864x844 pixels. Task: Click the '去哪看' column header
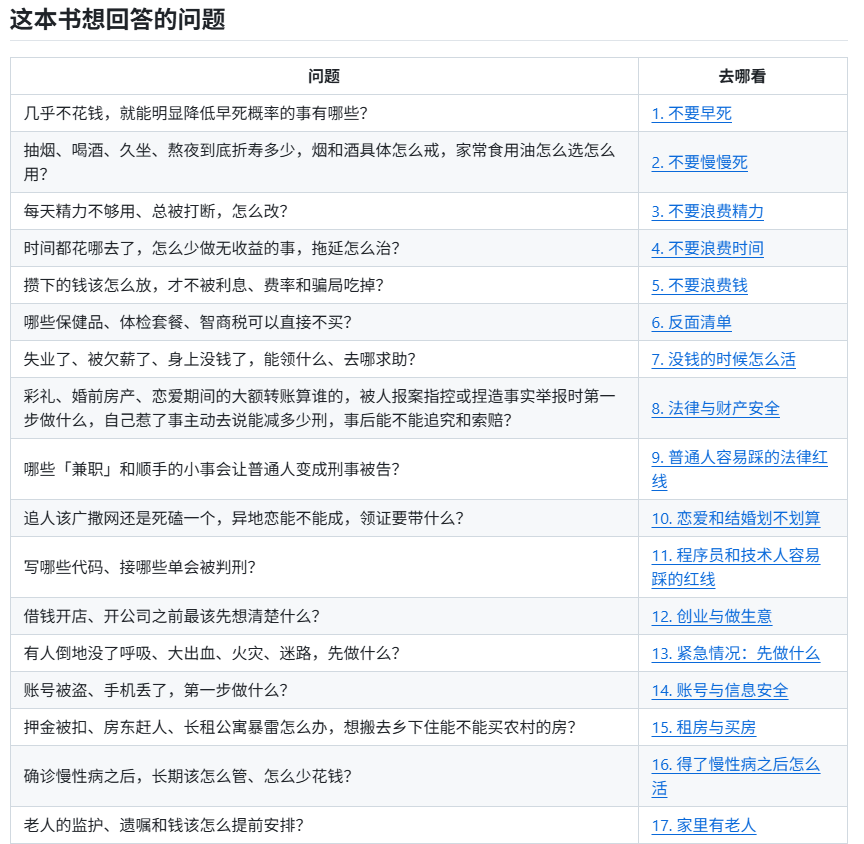[742, 76]
